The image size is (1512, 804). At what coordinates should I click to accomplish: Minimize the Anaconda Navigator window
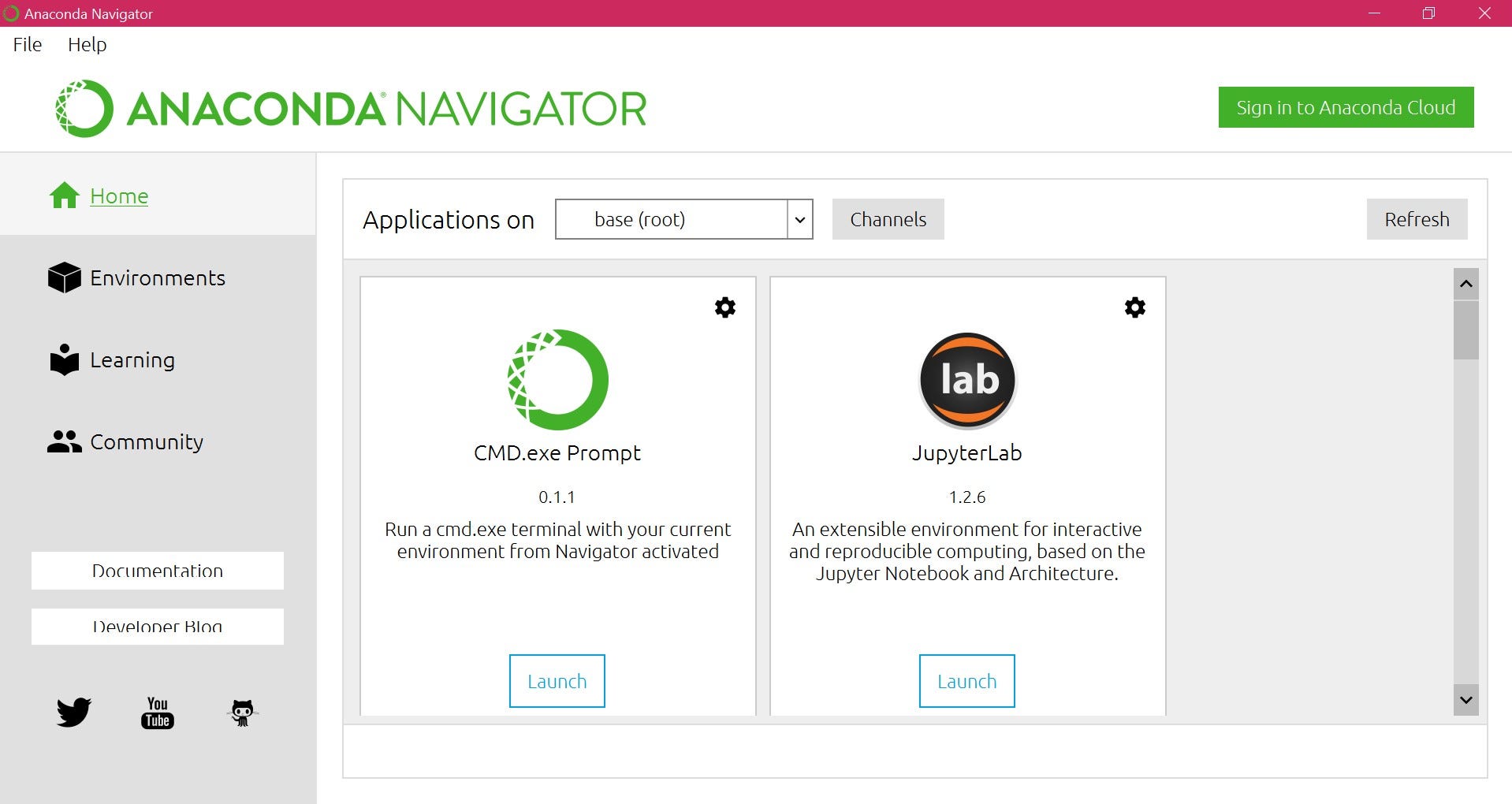point(1374,13)
